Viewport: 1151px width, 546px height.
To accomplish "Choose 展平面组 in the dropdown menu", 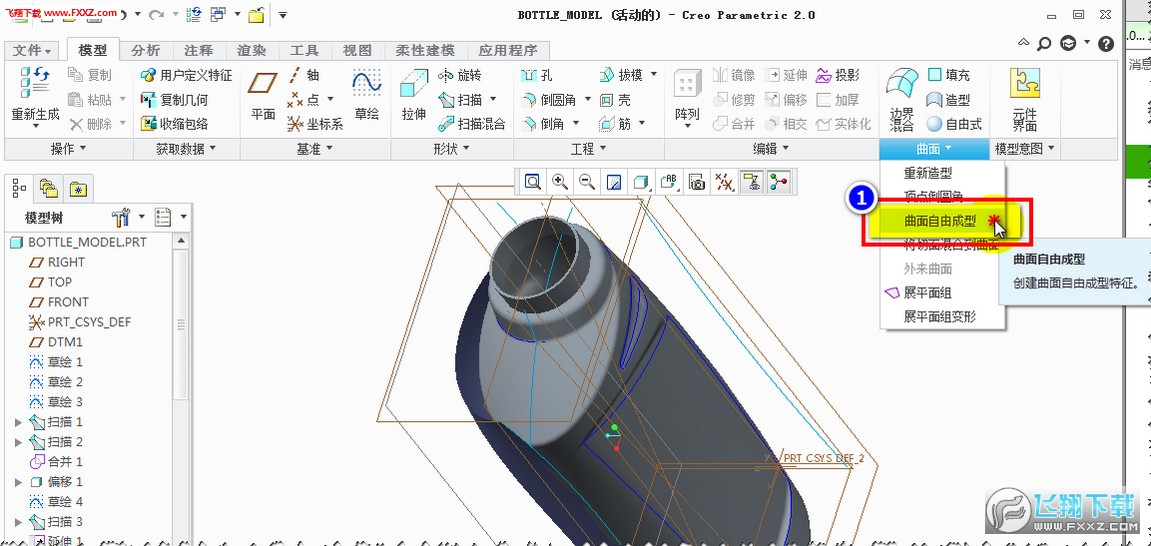I will [927, 293].
